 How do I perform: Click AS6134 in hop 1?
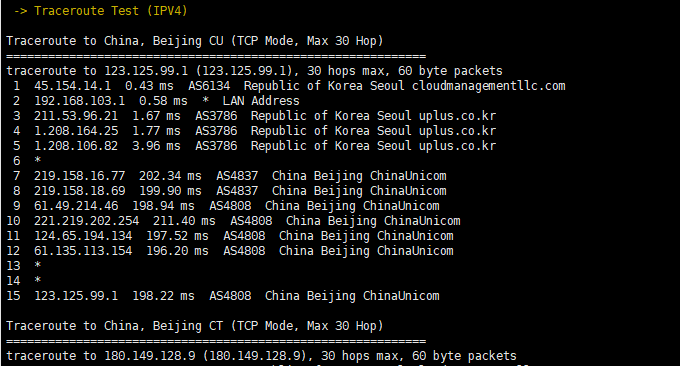(x=209, y=86)
